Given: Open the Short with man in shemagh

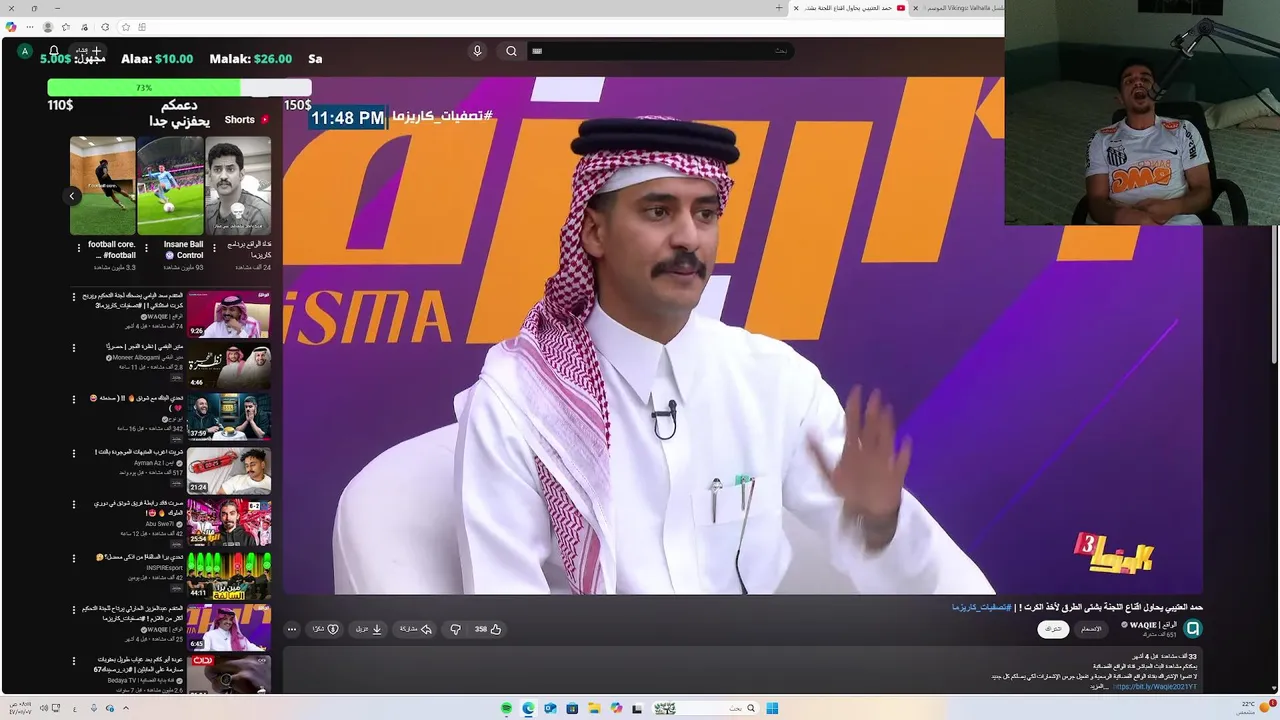Looking at the screenshot, I should point(238,186).
